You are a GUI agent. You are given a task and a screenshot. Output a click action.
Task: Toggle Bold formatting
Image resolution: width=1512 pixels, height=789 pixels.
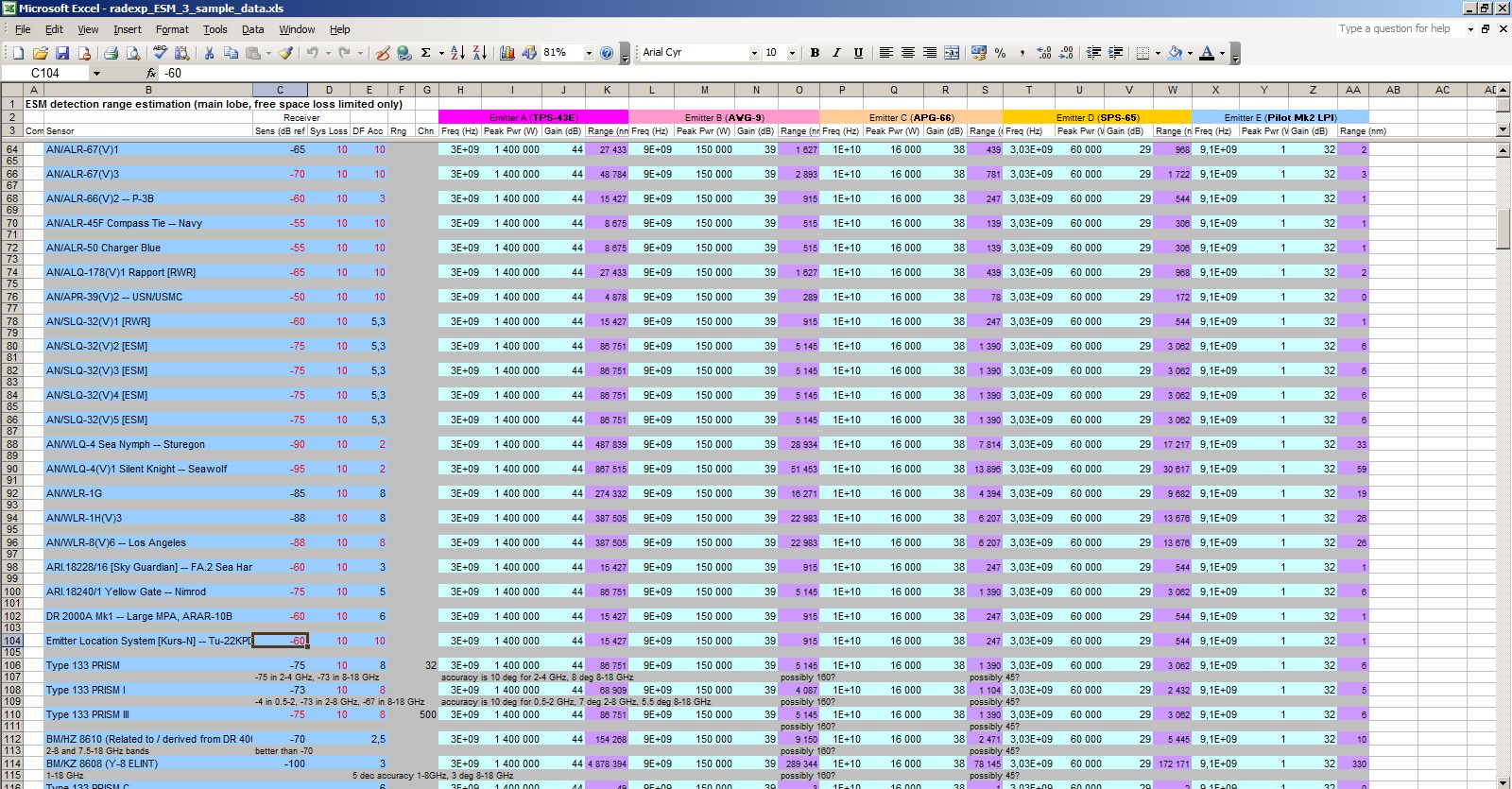click(815, 53)
